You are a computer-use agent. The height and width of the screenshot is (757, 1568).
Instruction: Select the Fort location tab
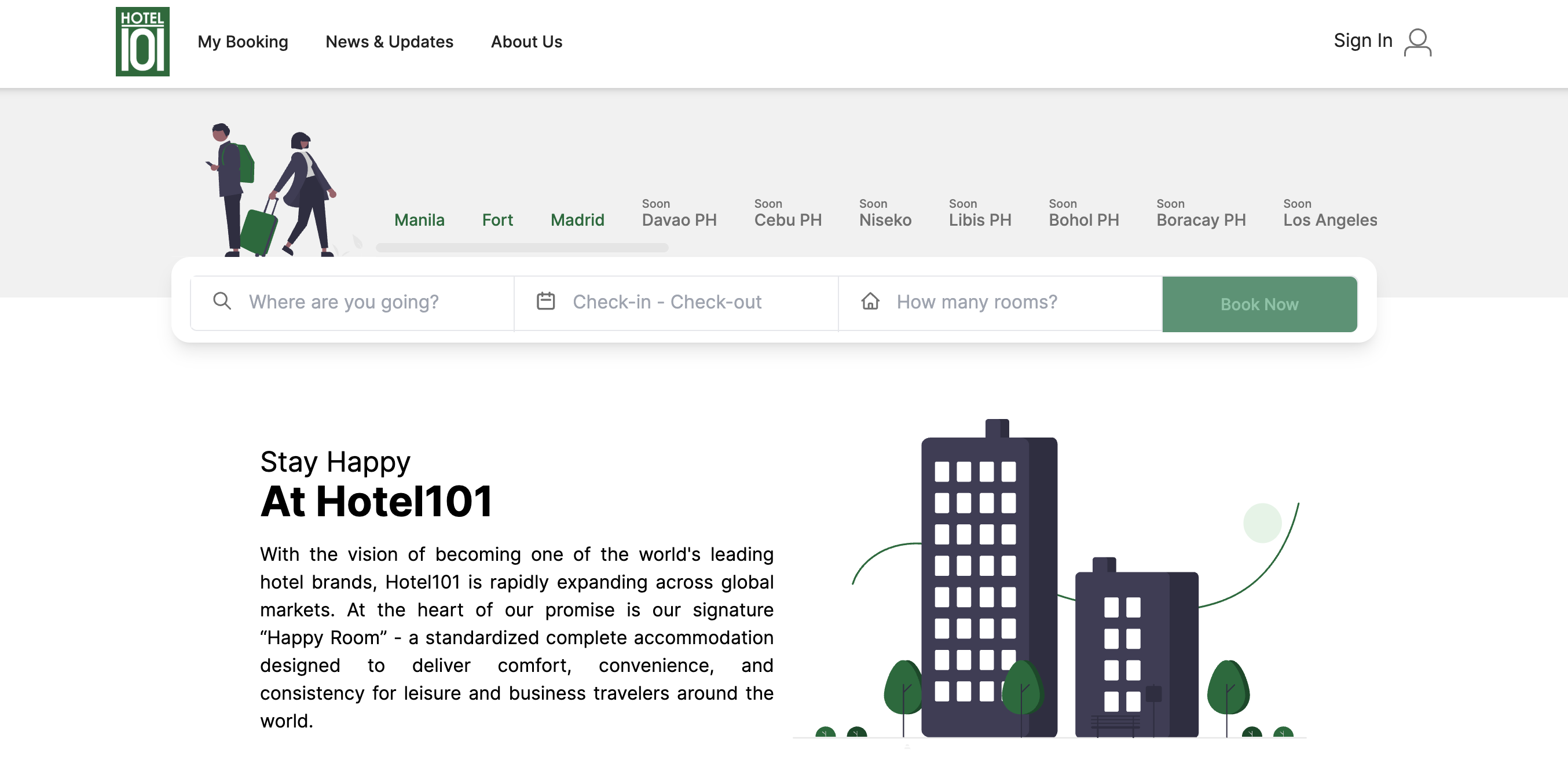tap(497, 220)
